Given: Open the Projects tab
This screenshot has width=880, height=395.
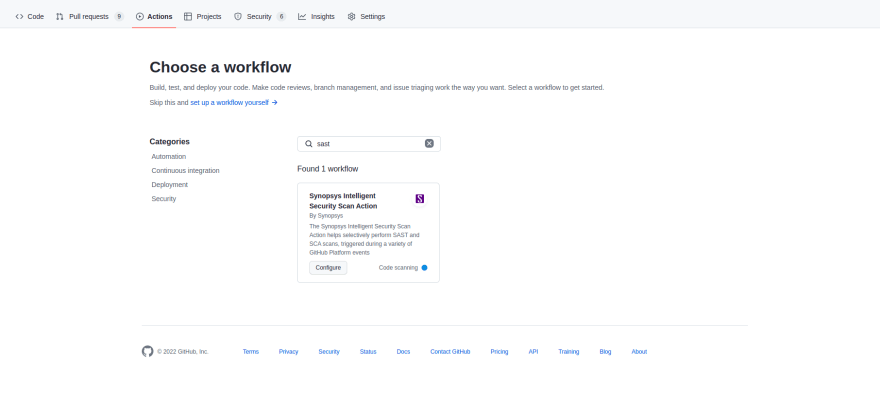Looking at the screenshot, I should click(203, 16).
